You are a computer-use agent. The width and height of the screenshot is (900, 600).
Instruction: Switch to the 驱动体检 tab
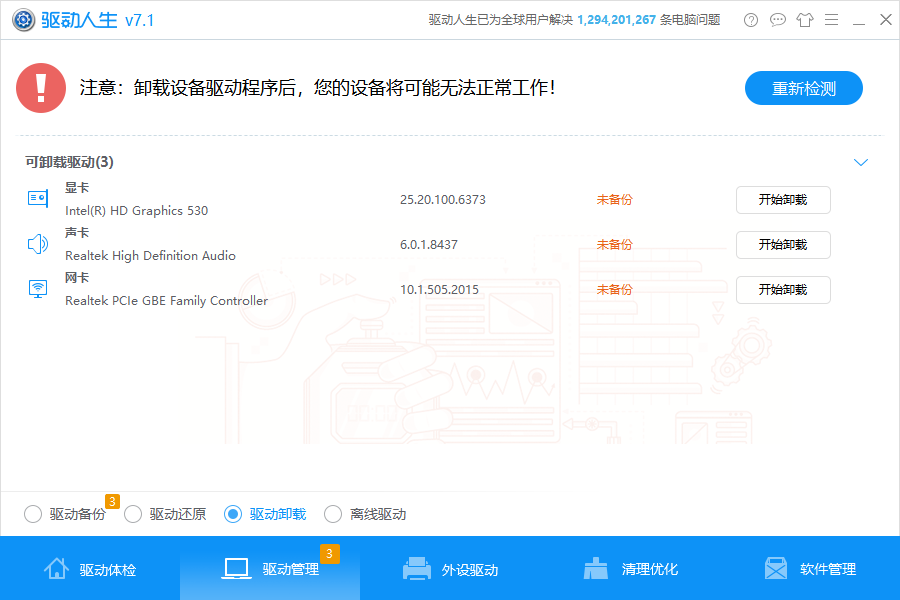[x=90, y=569]
